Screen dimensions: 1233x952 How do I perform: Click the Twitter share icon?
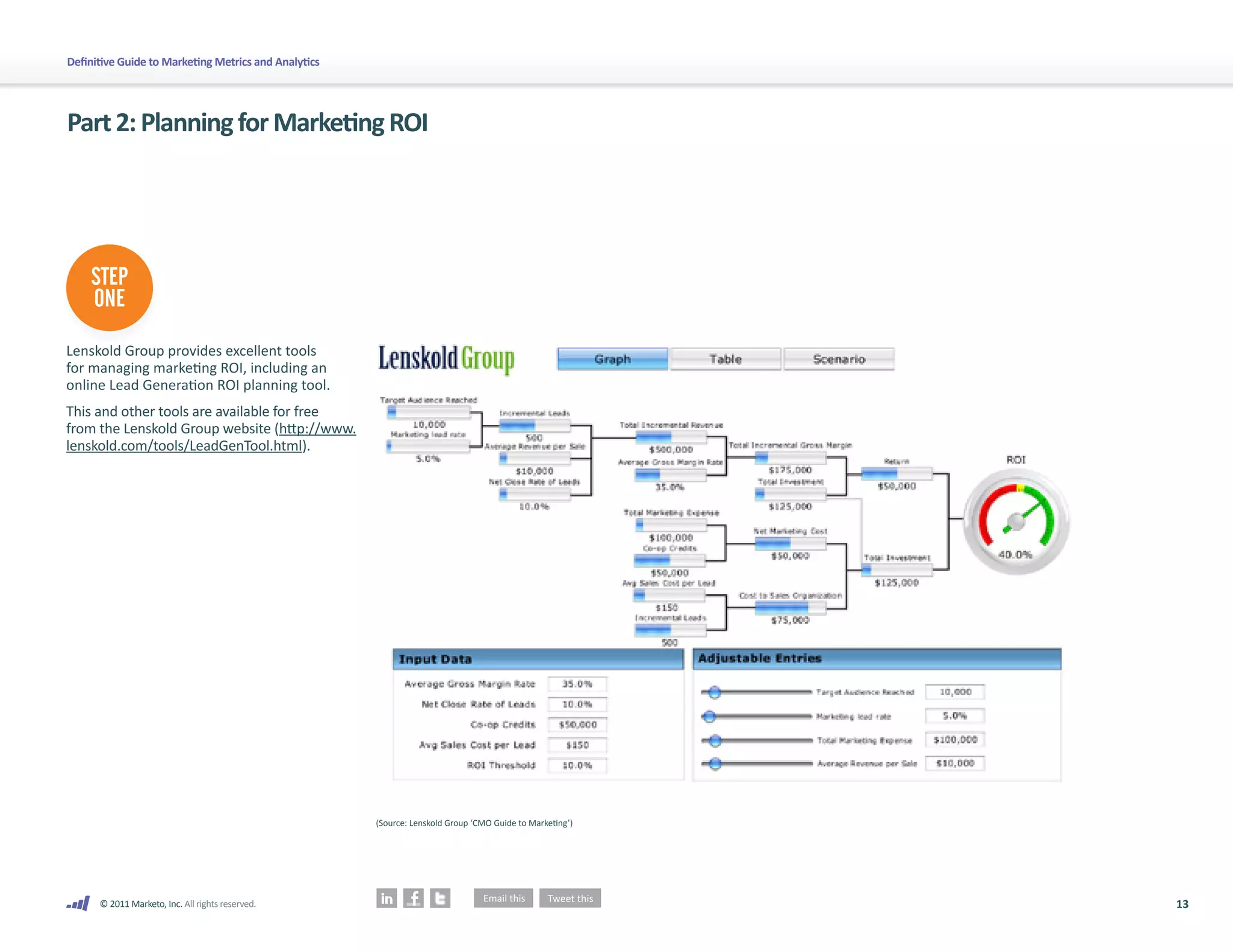pos(440,898)
